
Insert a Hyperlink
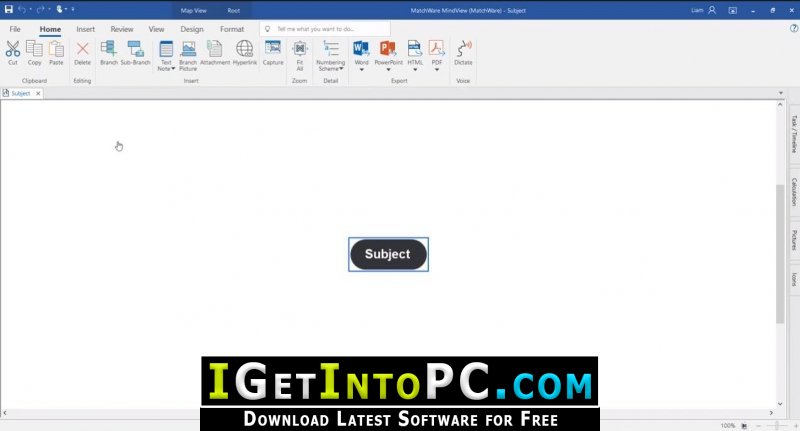pos(244,49)
